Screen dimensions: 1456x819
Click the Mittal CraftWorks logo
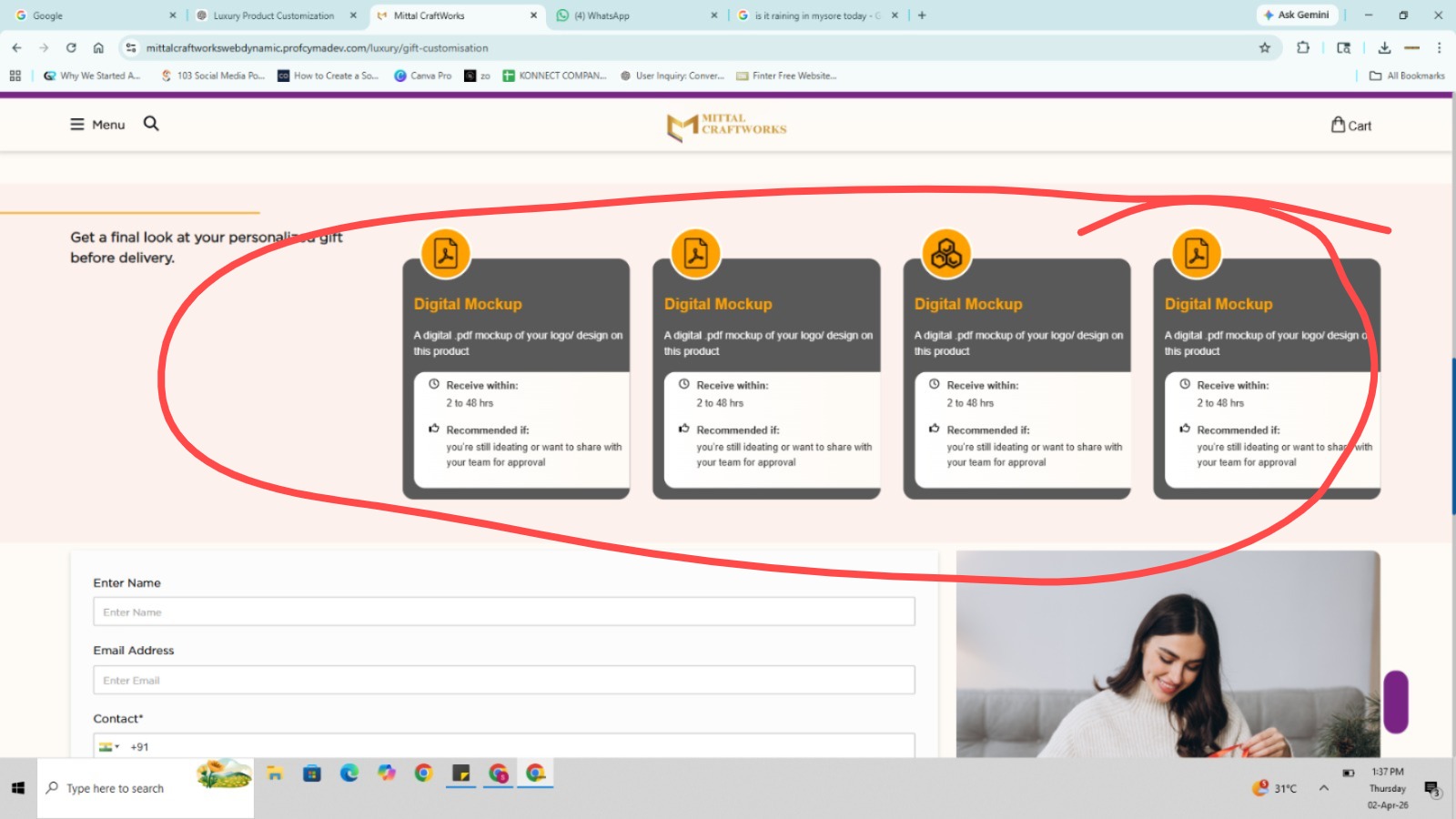coord(726,126)
